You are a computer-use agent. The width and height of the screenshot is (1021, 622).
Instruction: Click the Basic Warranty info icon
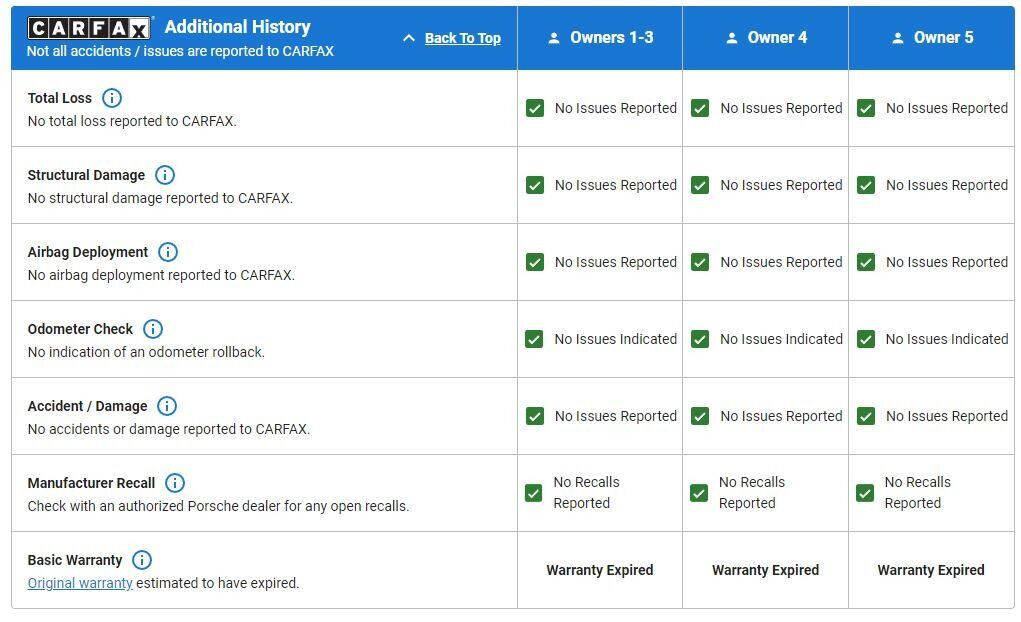(x=142, y=560)
